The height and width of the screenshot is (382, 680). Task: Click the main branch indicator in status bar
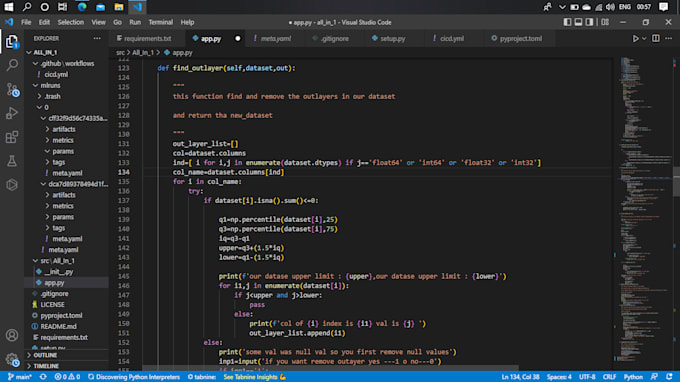tap(20, 377)
